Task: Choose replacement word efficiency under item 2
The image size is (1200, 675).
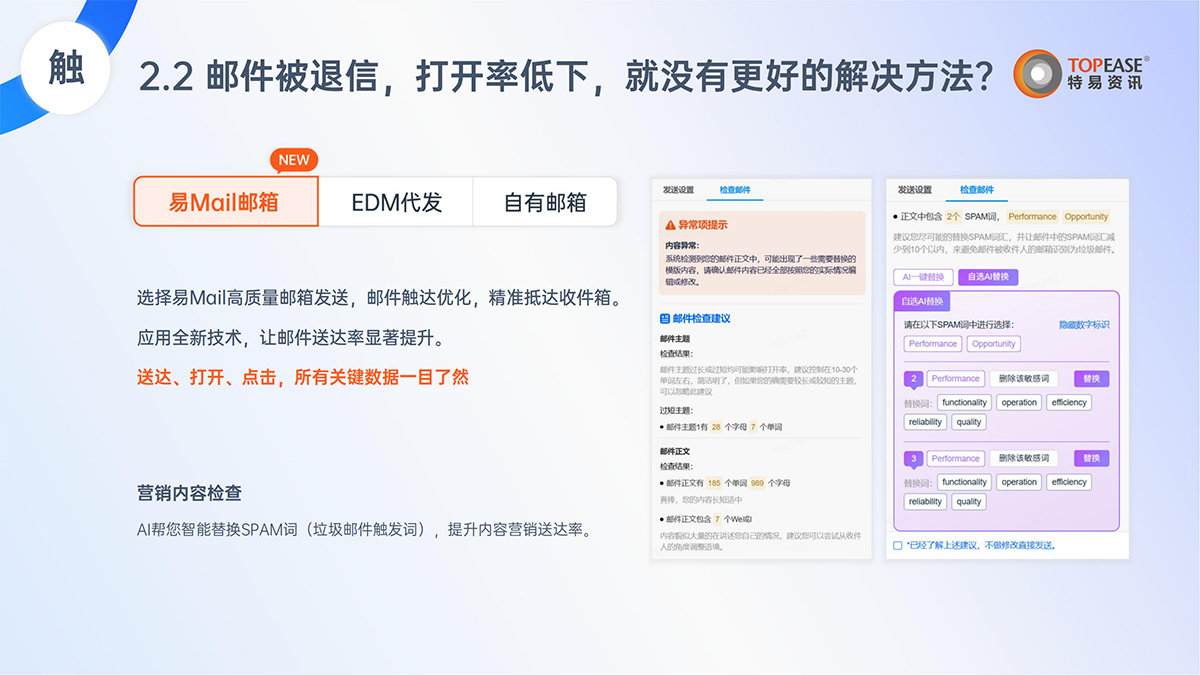Action: 1068,402
